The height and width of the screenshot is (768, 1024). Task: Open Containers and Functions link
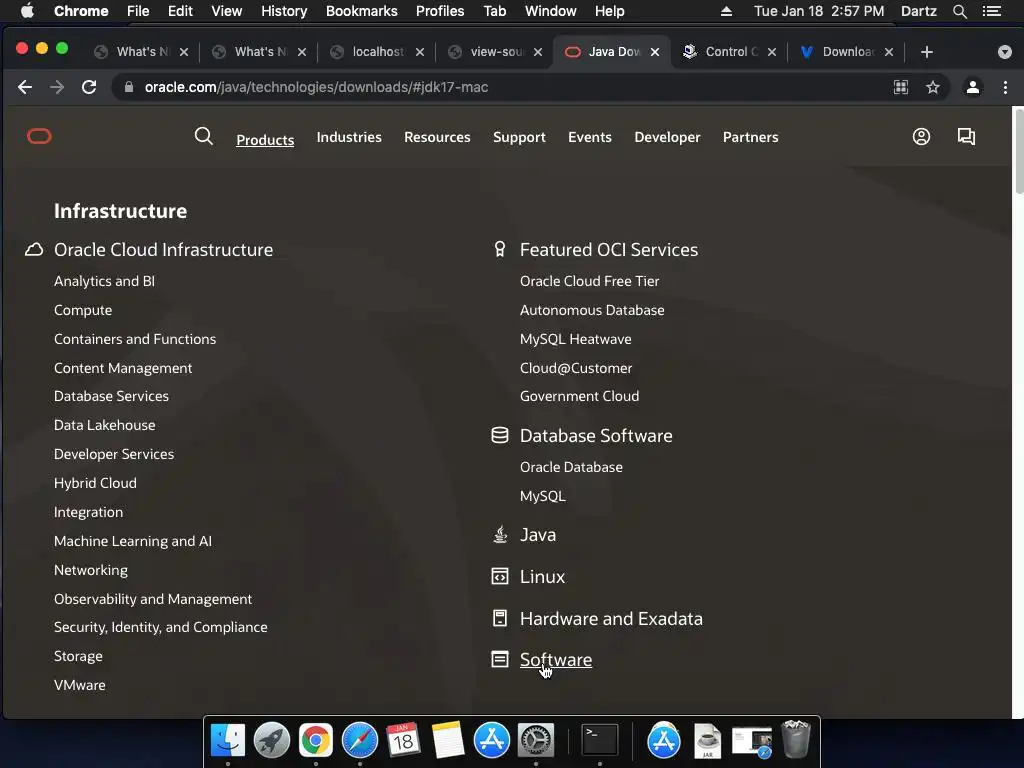pos(135,339)
